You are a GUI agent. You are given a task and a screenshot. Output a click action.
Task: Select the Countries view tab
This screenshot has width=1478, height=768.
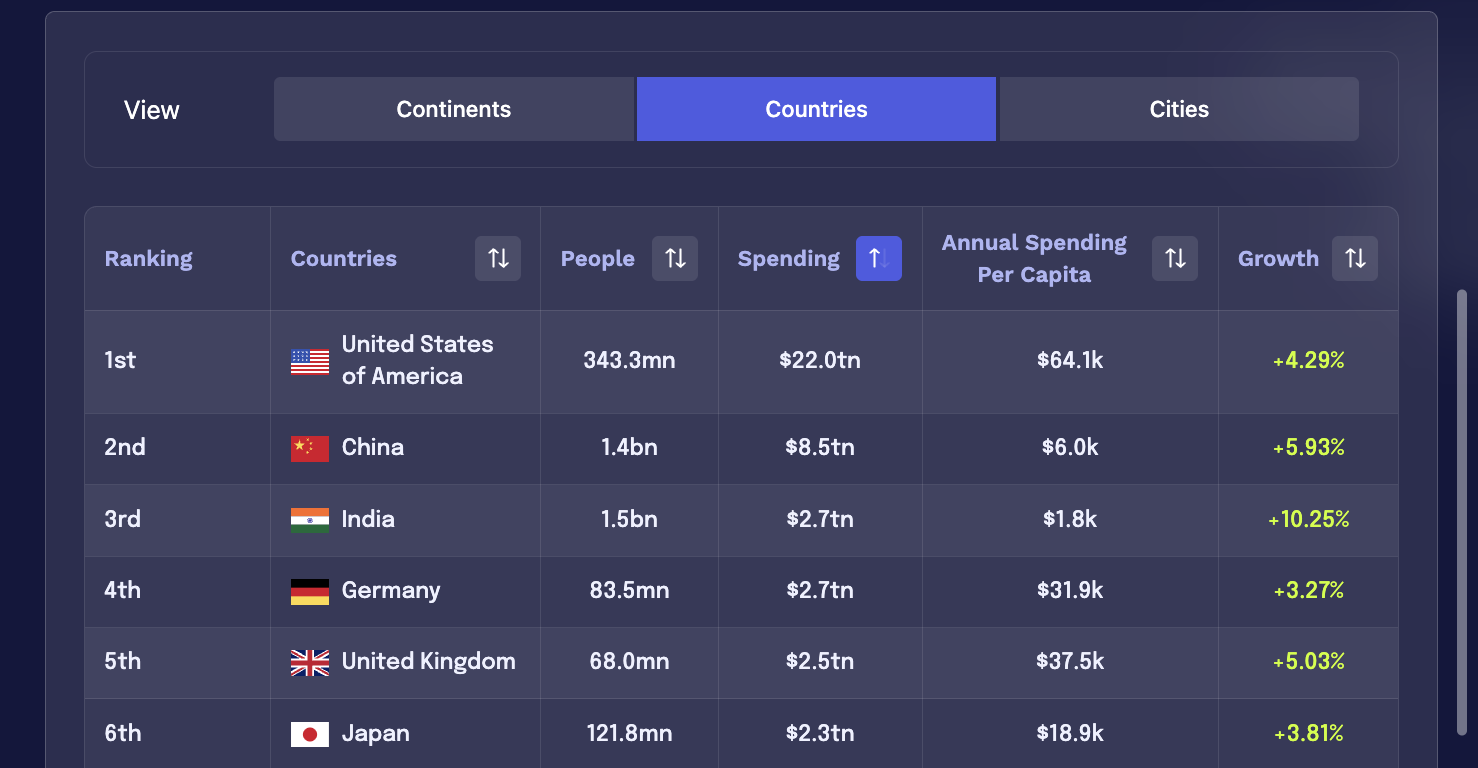(816, 109)
